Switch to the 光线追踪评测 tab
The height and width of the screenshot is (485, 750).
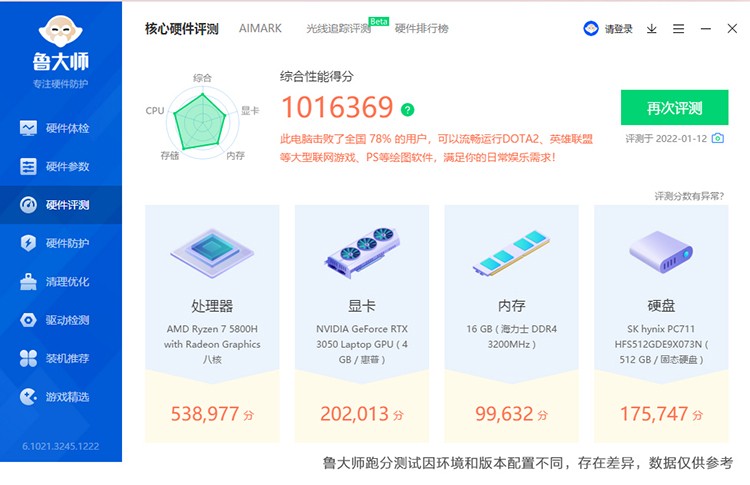tap(339, 29)
